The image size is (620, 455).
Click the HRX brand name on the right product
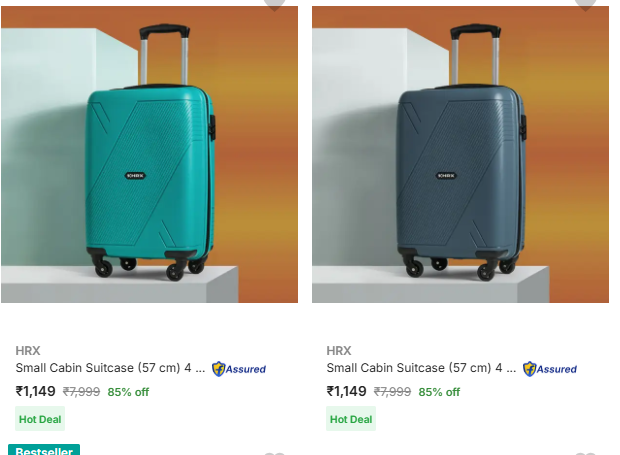[x=339, y=351]
